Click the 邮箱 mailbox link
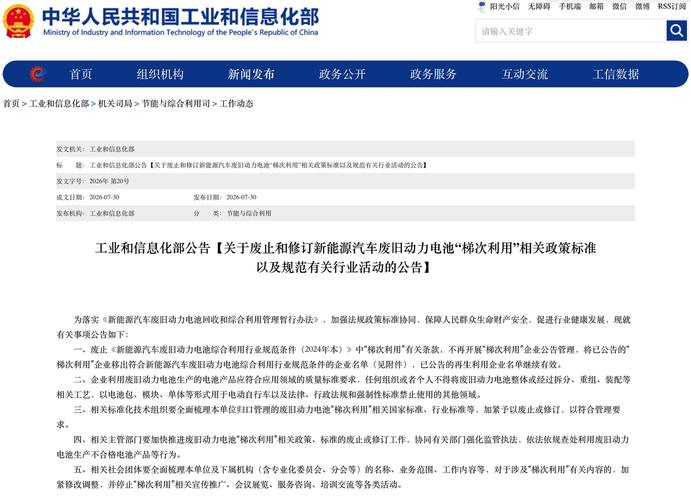 click(x=596, y=6)
